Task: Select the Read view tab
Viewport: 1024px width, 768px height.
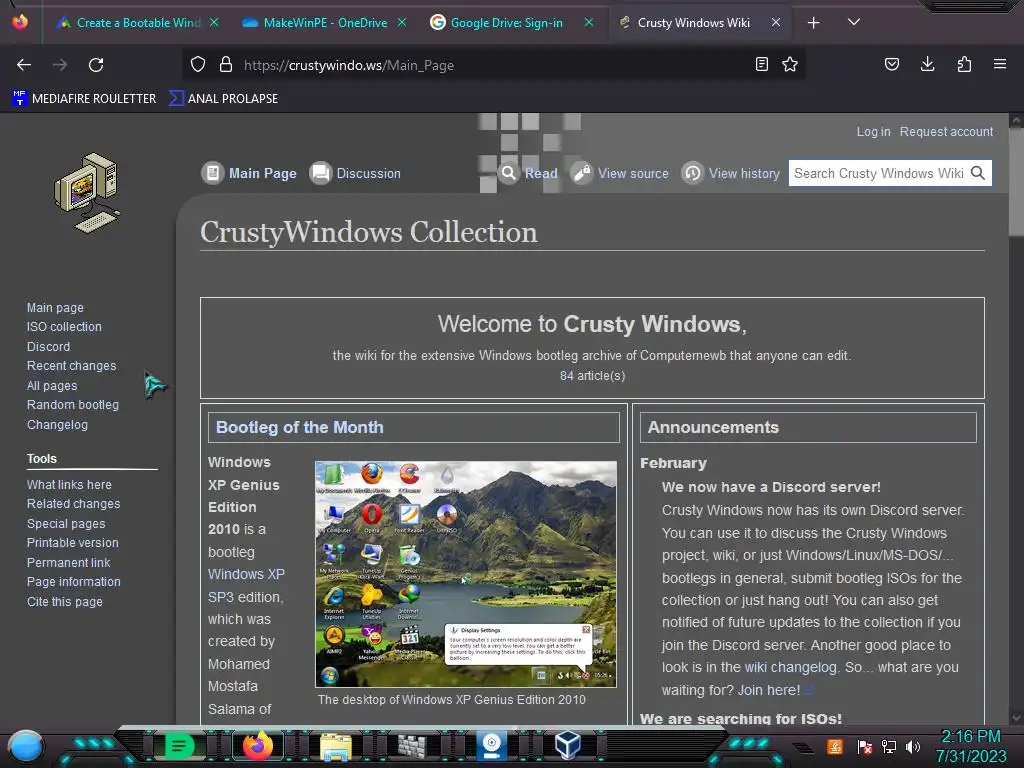Action: coord(528,173)
